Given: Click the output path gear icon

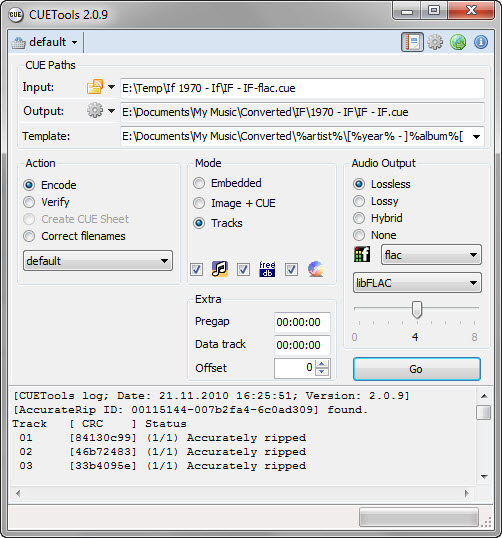Looking at the screenshot, I should (x=95, y=110).
